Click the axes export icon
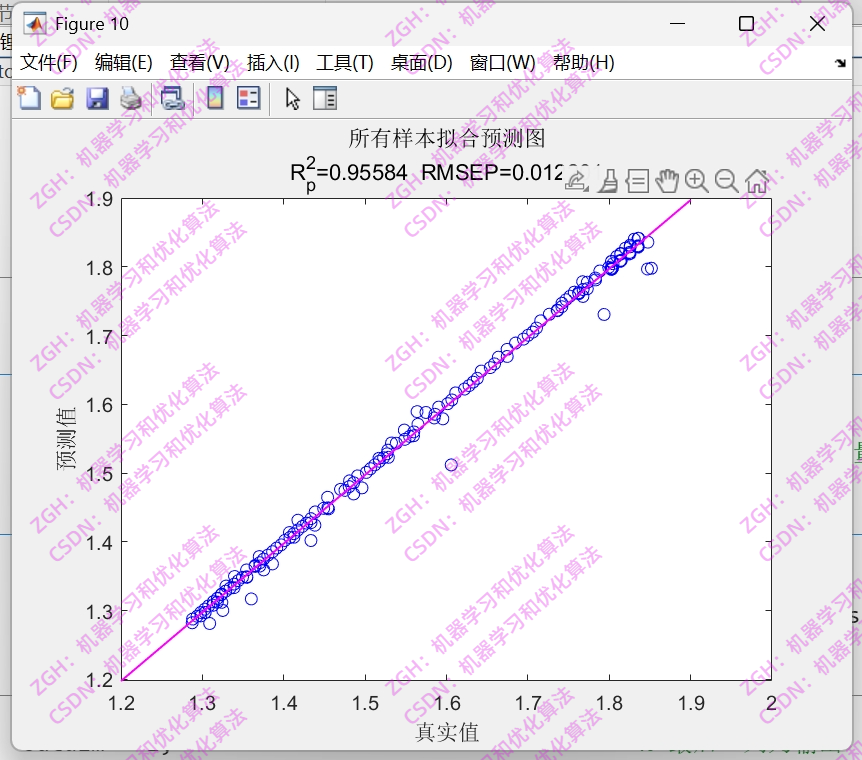The image size is (862, 760). coord(577,181)
